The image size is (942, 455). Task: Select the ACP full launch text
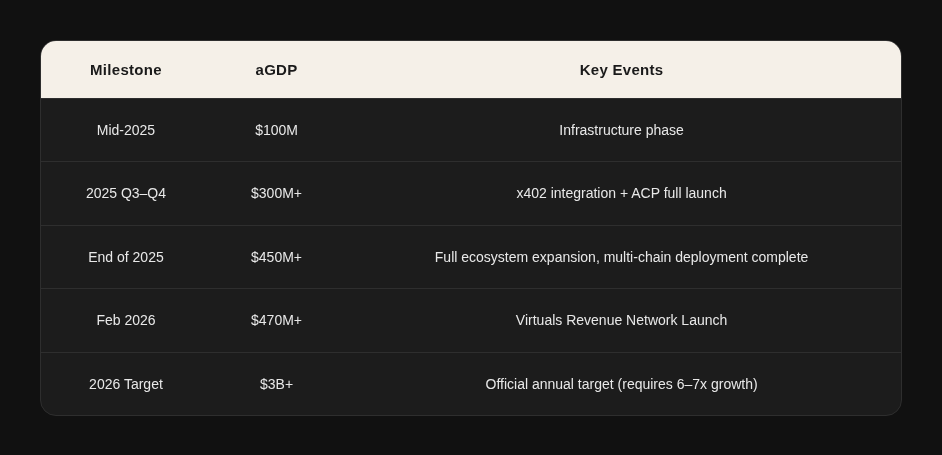click(x=679, y=193)
